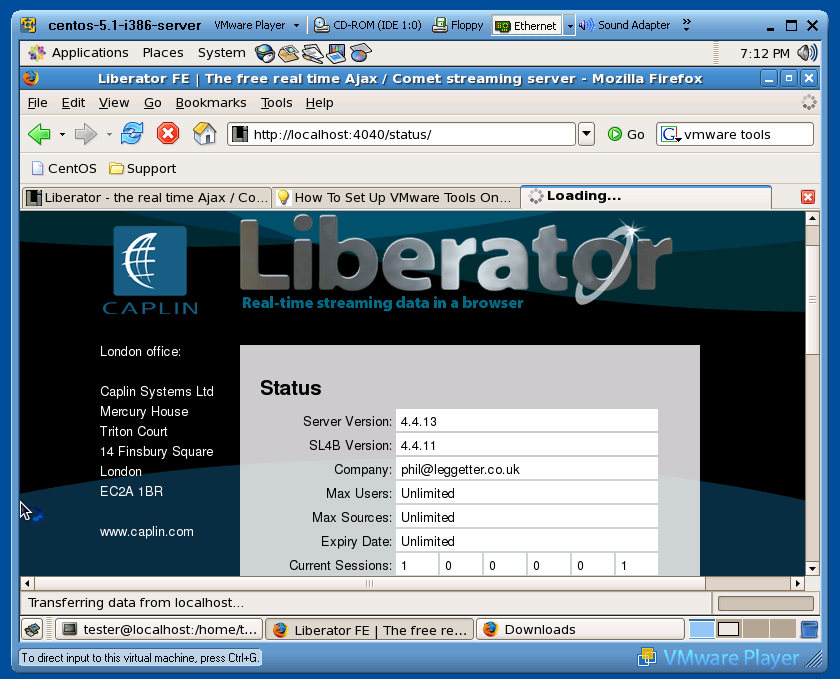Viewport: 840px width, 679px height.
Task: Switch to How To Set Up VMware Tools tab
Action: tap(395, 198)
